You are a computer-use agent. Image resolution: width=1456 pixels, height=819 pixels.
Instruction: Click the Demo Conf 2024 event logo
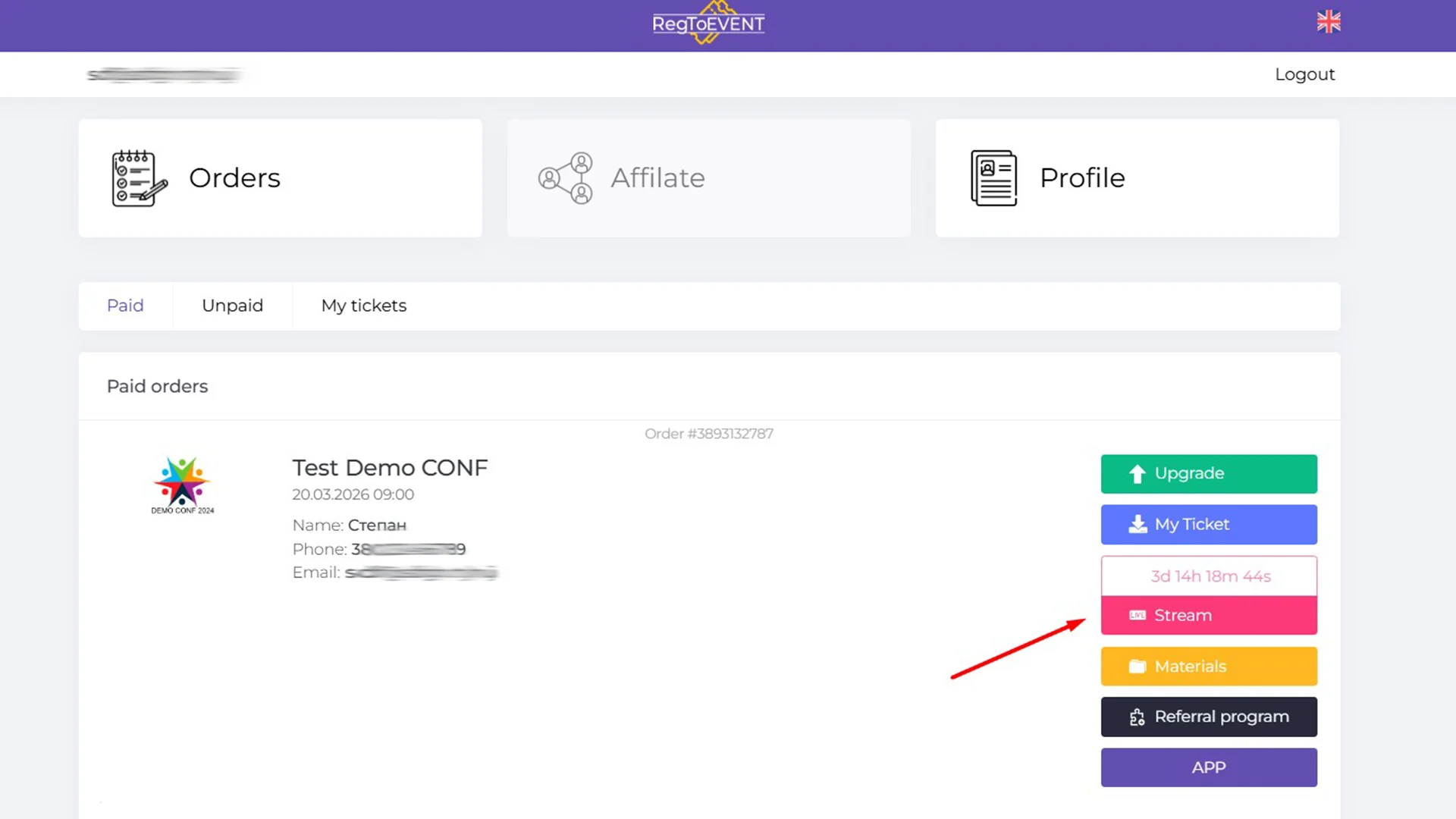tap(182, 485)
